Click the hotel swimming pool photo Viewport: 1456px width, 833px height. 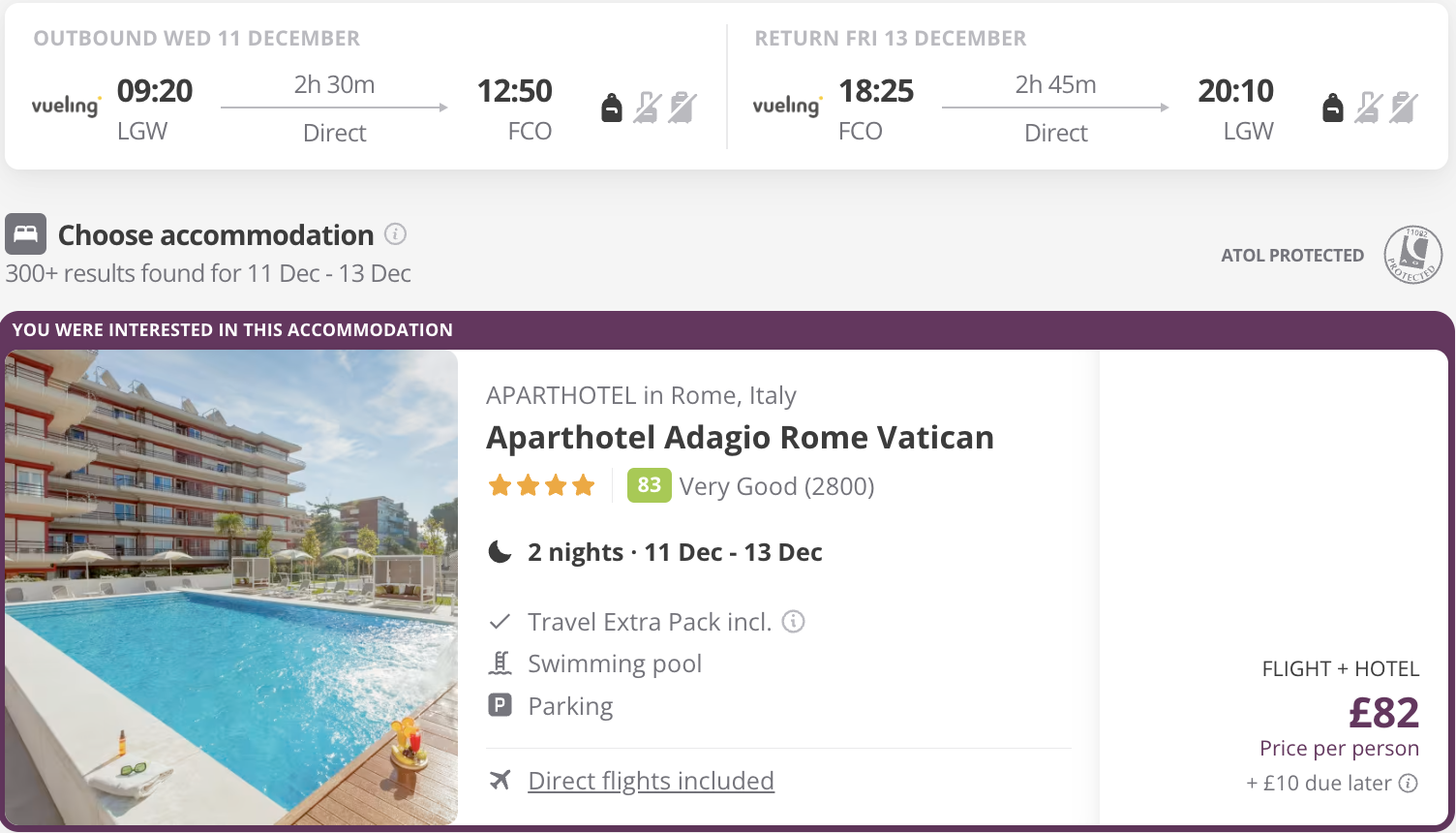tap(230, 587)
